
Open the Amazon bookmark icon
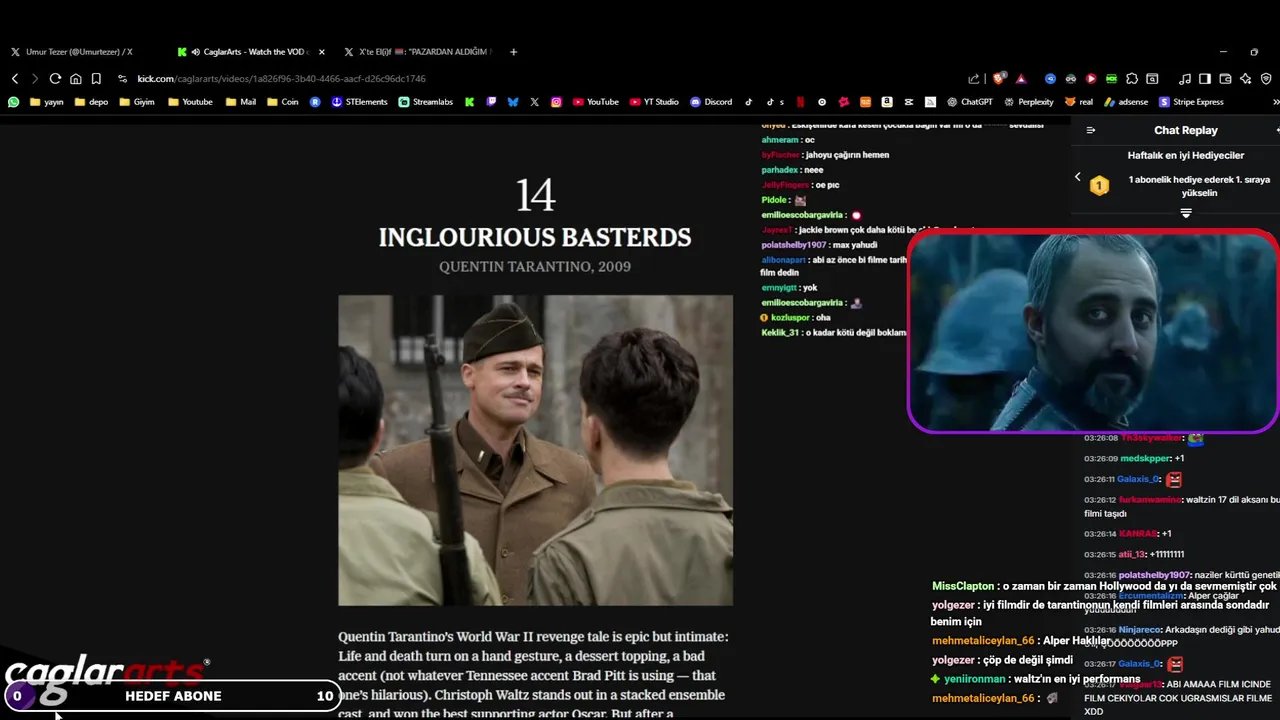click(887, 102)
